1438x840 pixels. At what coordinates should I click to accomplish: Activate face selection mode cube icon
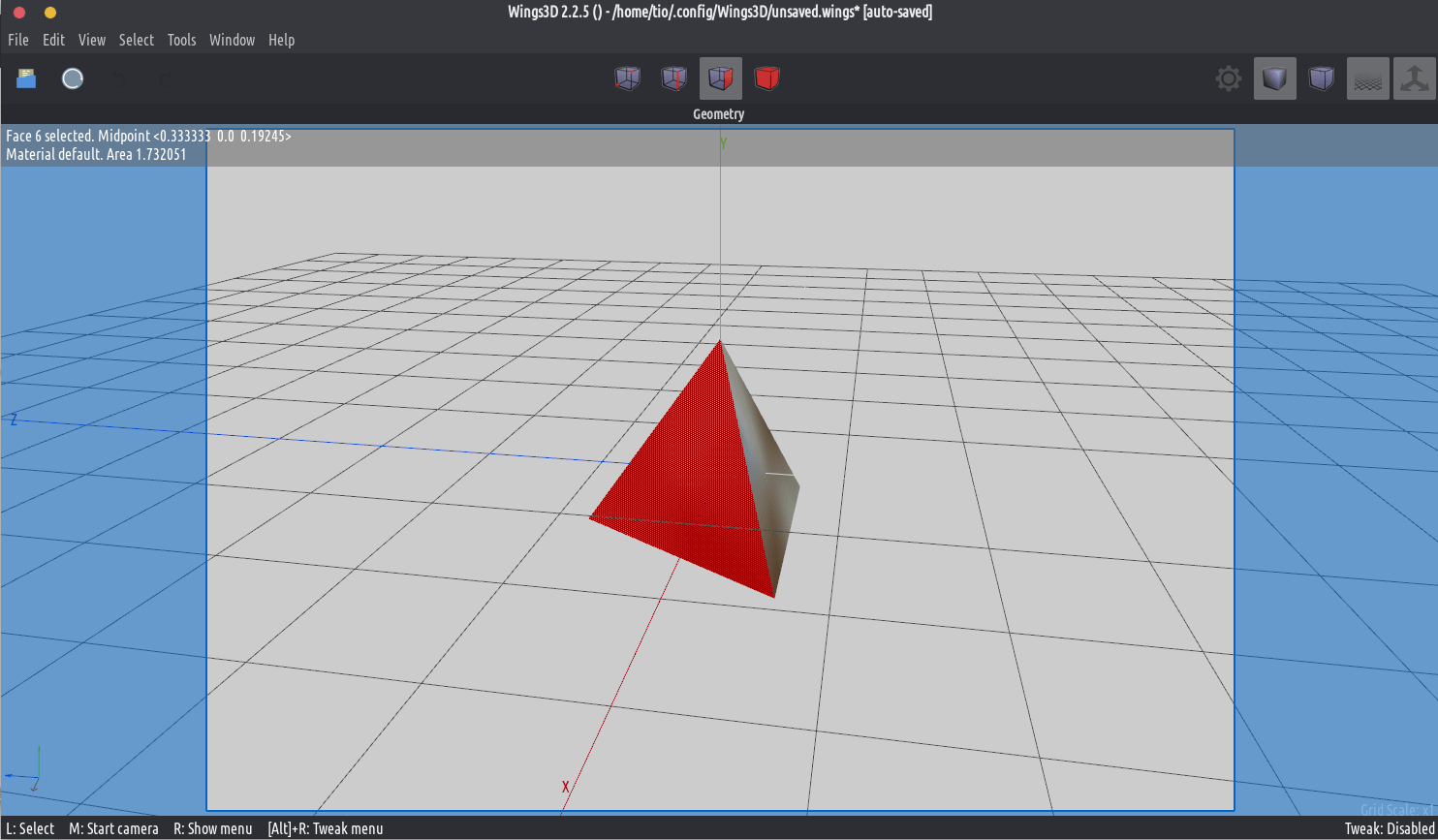[x=721, y=78]
